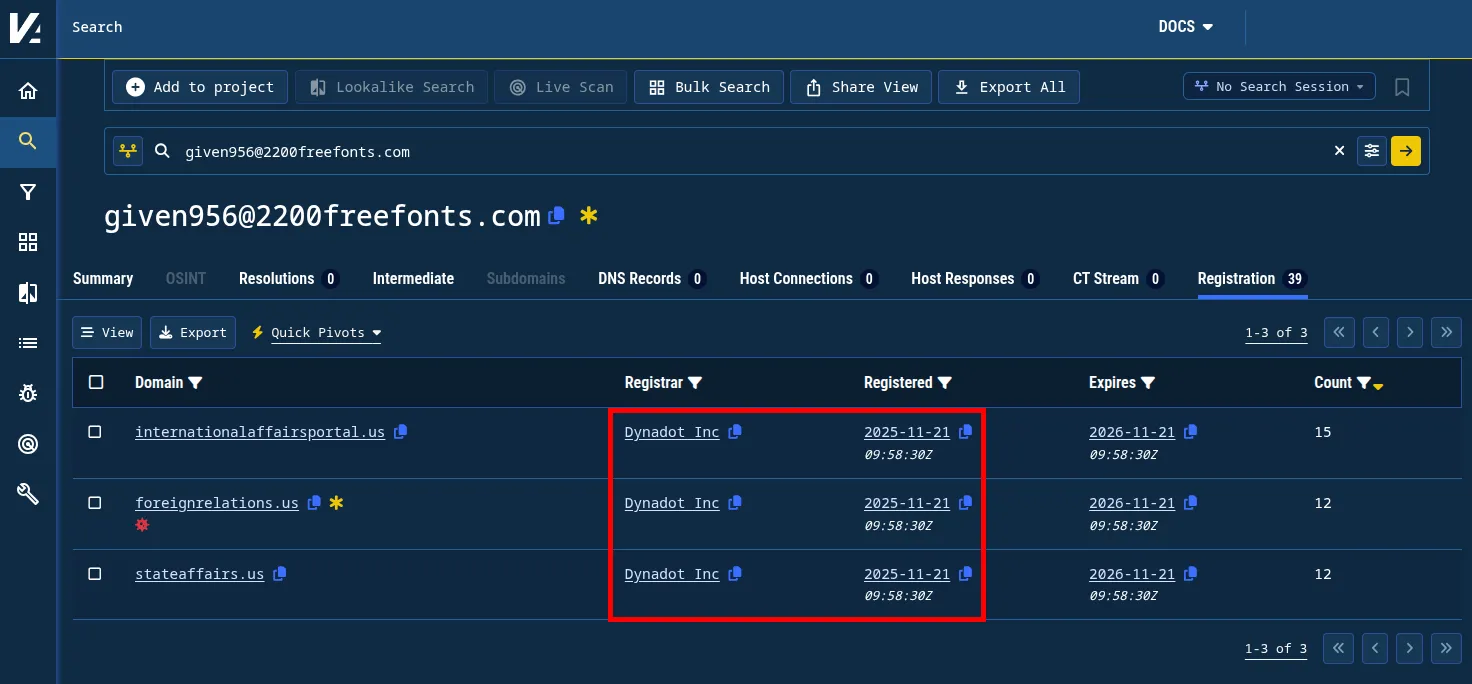Clear the search query with X
The image size is (1472, 684).
coord(1340,151)
